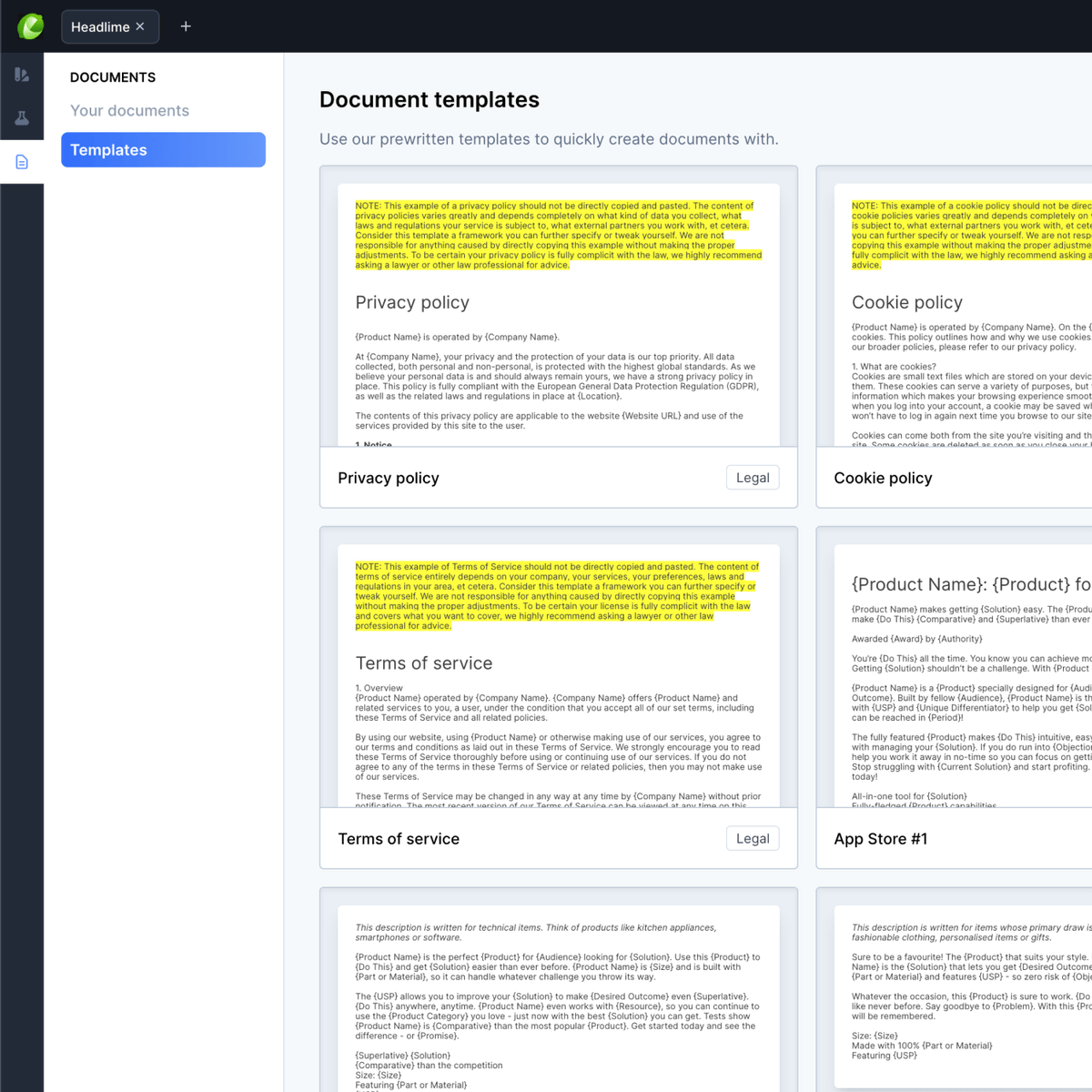Open the technical items description template
This screenshot has height=1092, width=1092.
pyautogui.click(x=559, y=998)
